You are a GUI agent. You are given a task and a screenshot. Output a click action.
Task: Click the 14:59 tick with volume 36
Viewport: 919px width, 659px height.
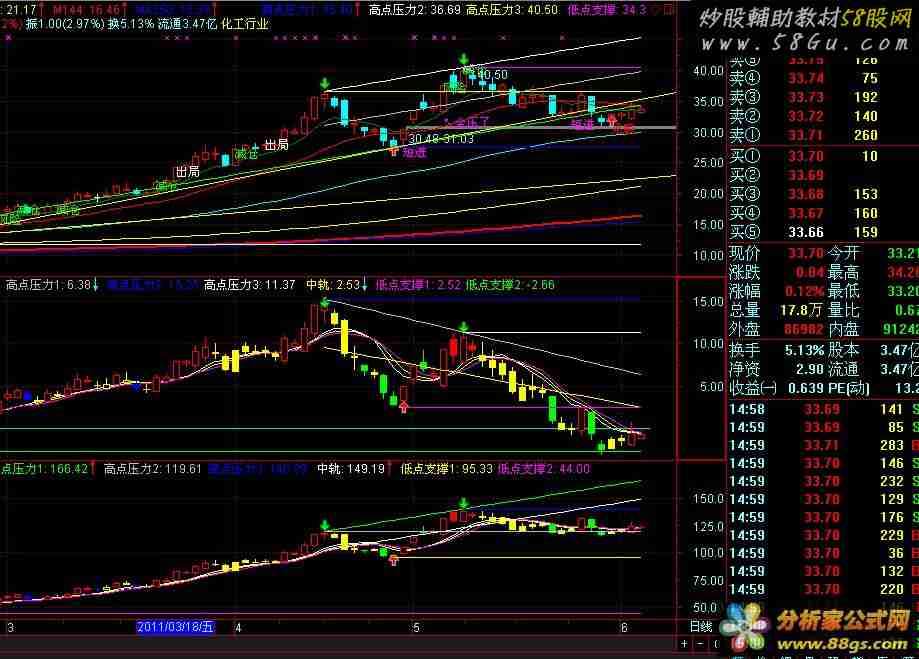tap(823, 553)
